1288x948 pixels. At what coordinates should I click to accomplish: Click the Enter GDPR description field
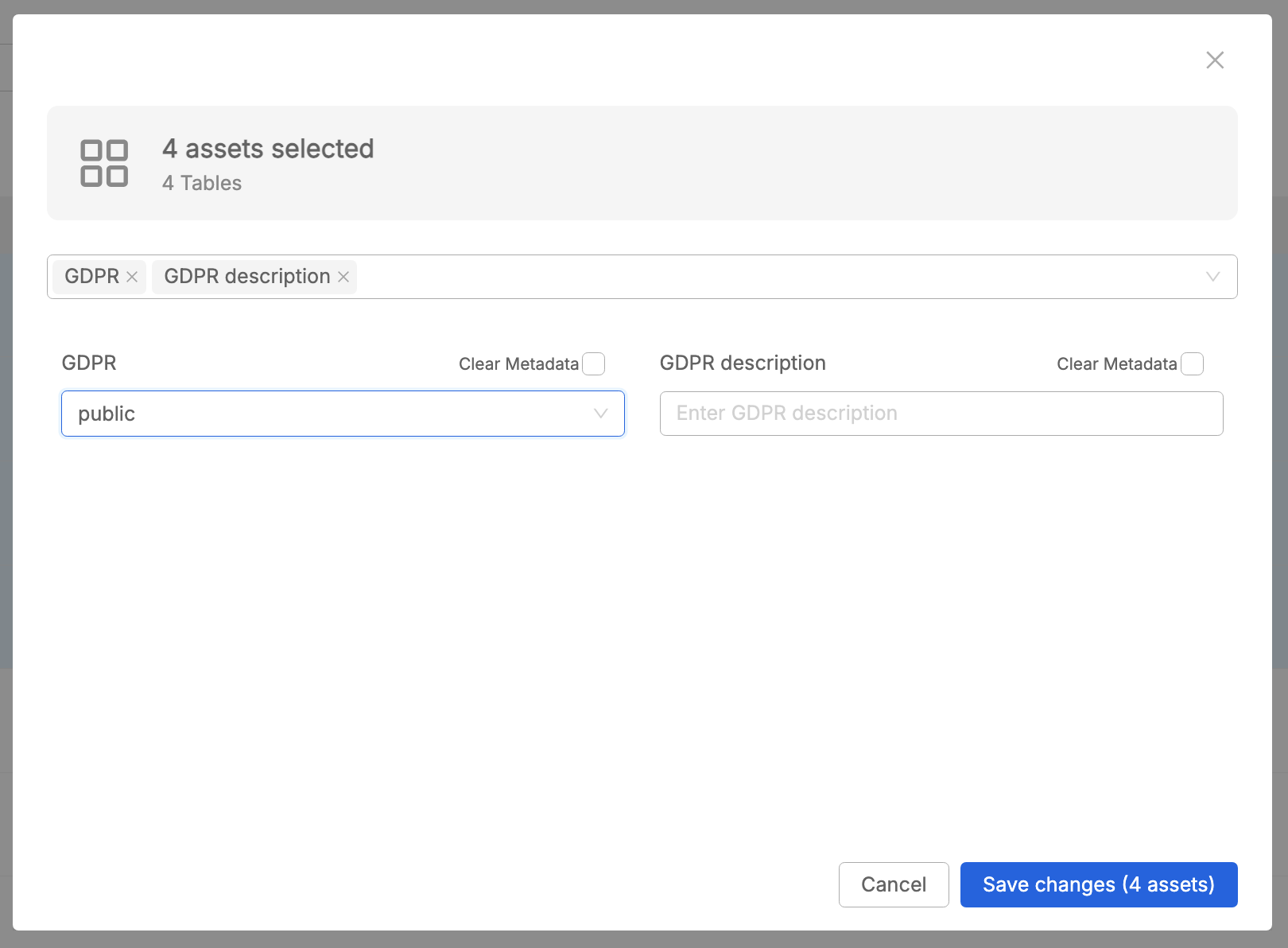pyautogui.click(x=941, y=414)
